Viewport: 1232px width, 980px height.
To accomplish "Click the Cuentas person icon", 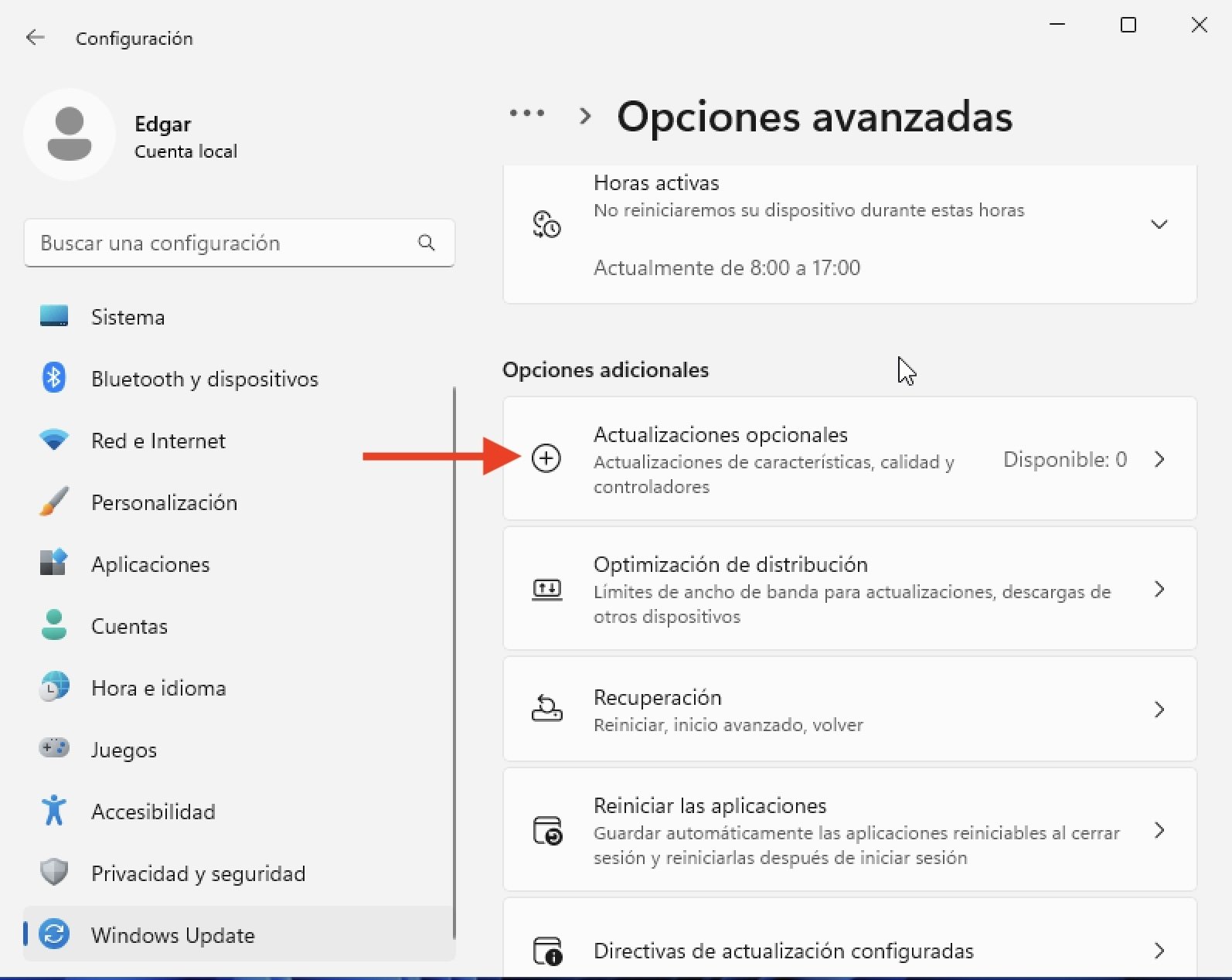I will pyautogui.click(x=54, y=624).
